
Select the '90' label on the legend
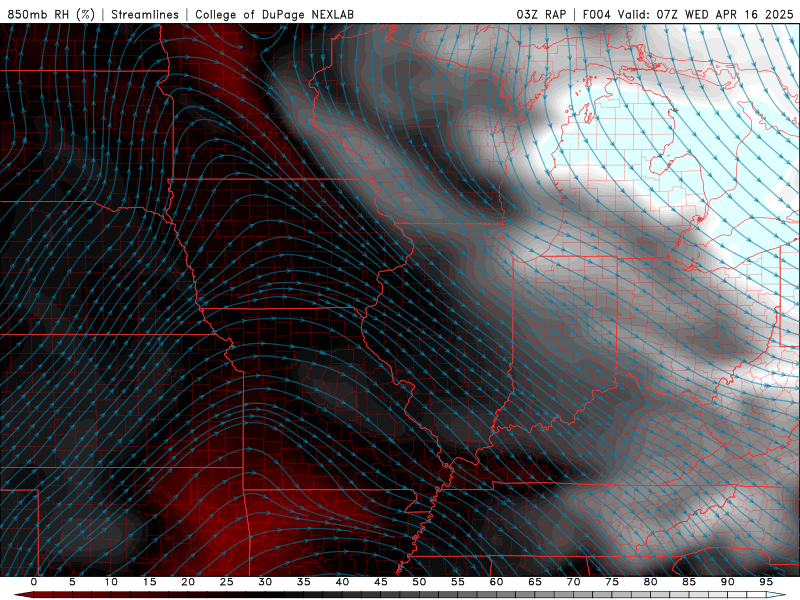click(727, 582)
